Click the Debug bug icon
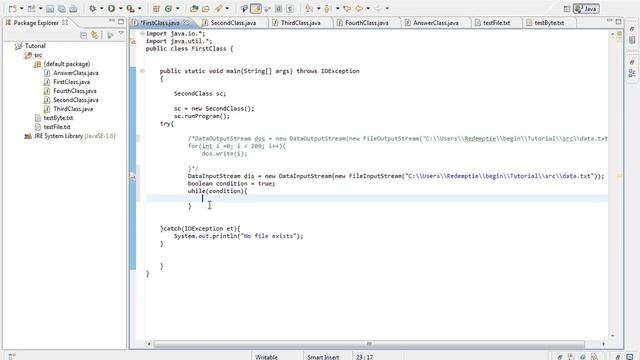640x360 pixels. pyautogui.click(x=93, y=8)
